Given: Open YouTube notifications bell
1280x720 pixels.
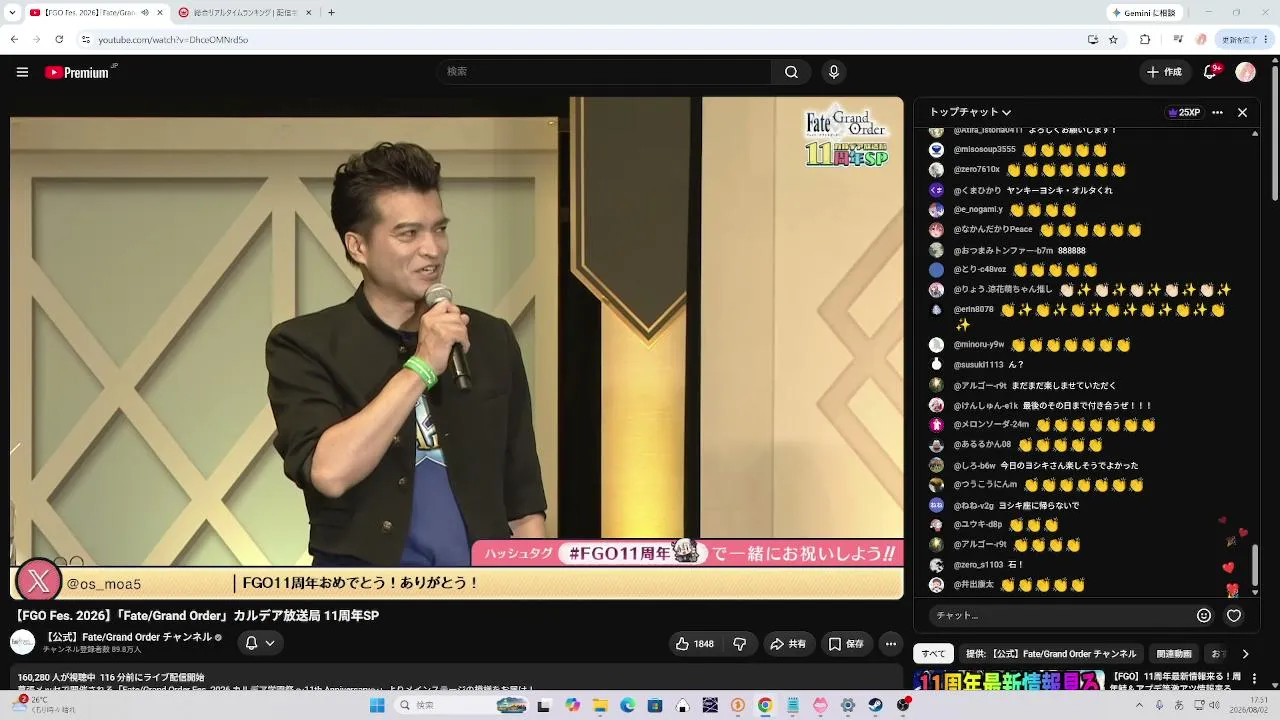Looking at the screenshot, I should pos(1211,72).
